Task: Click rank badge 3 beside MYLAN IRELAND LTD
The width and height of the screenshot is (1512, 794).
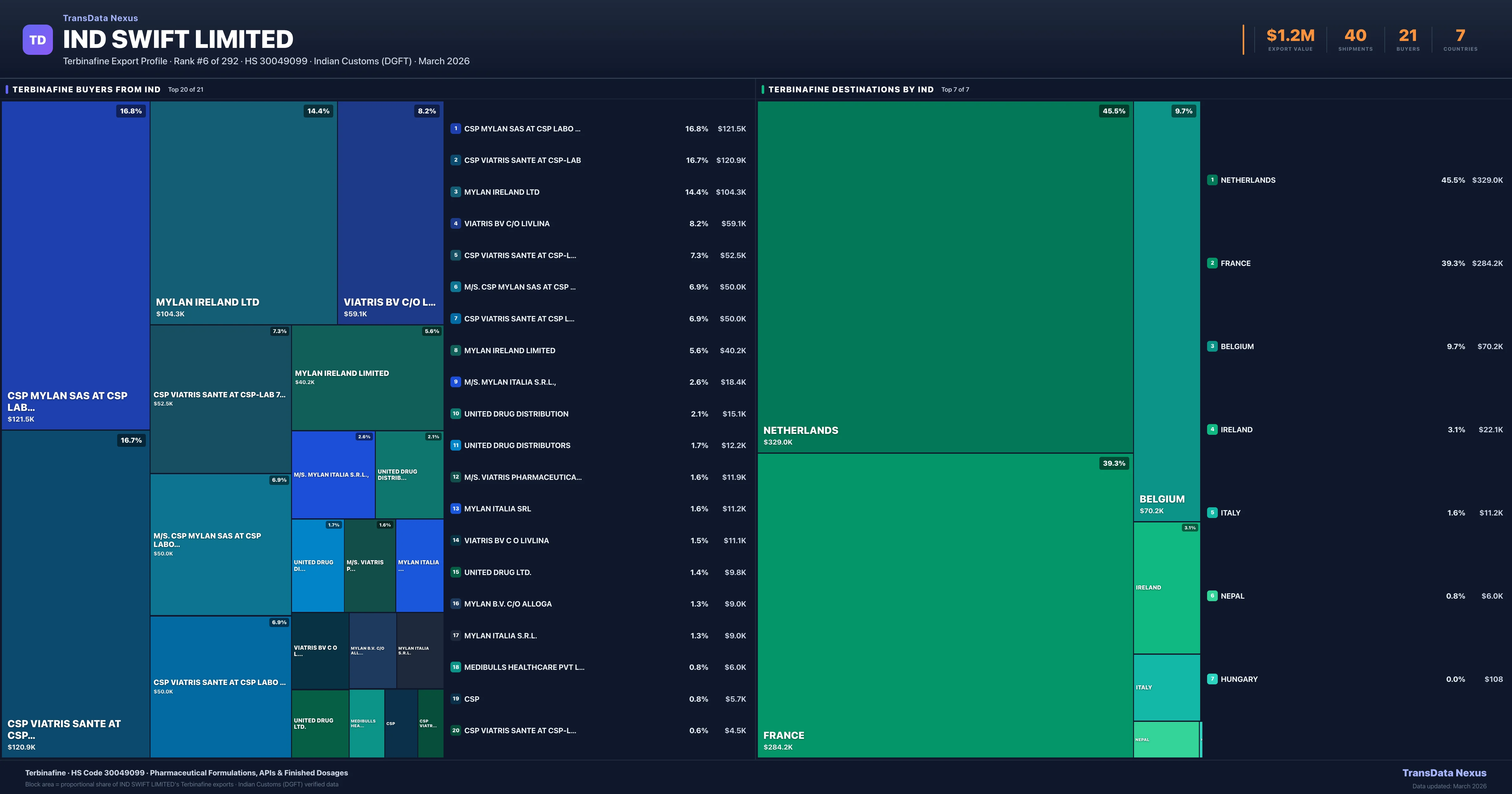Action: [455, 192]
